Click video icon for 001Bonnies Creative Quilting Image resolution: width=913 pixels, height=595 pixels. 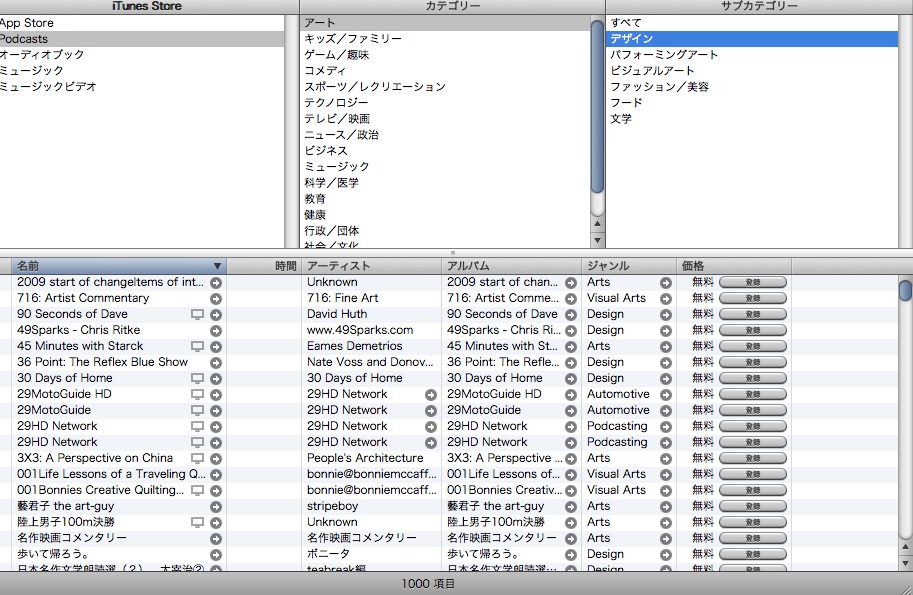click(x=197, y=490)
